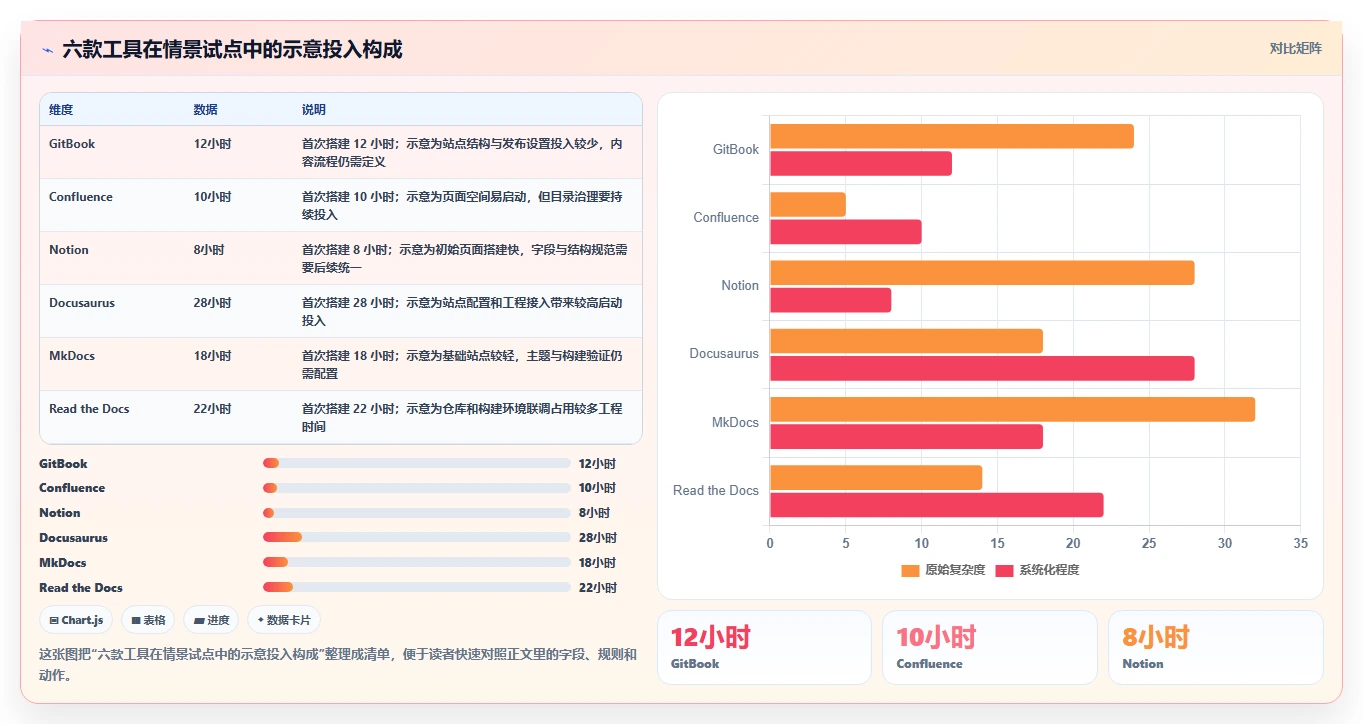Viewport: 1363px width, 724px height.
Task: Click the orange Read the Docs chart bar
Action: click(876, 478)
